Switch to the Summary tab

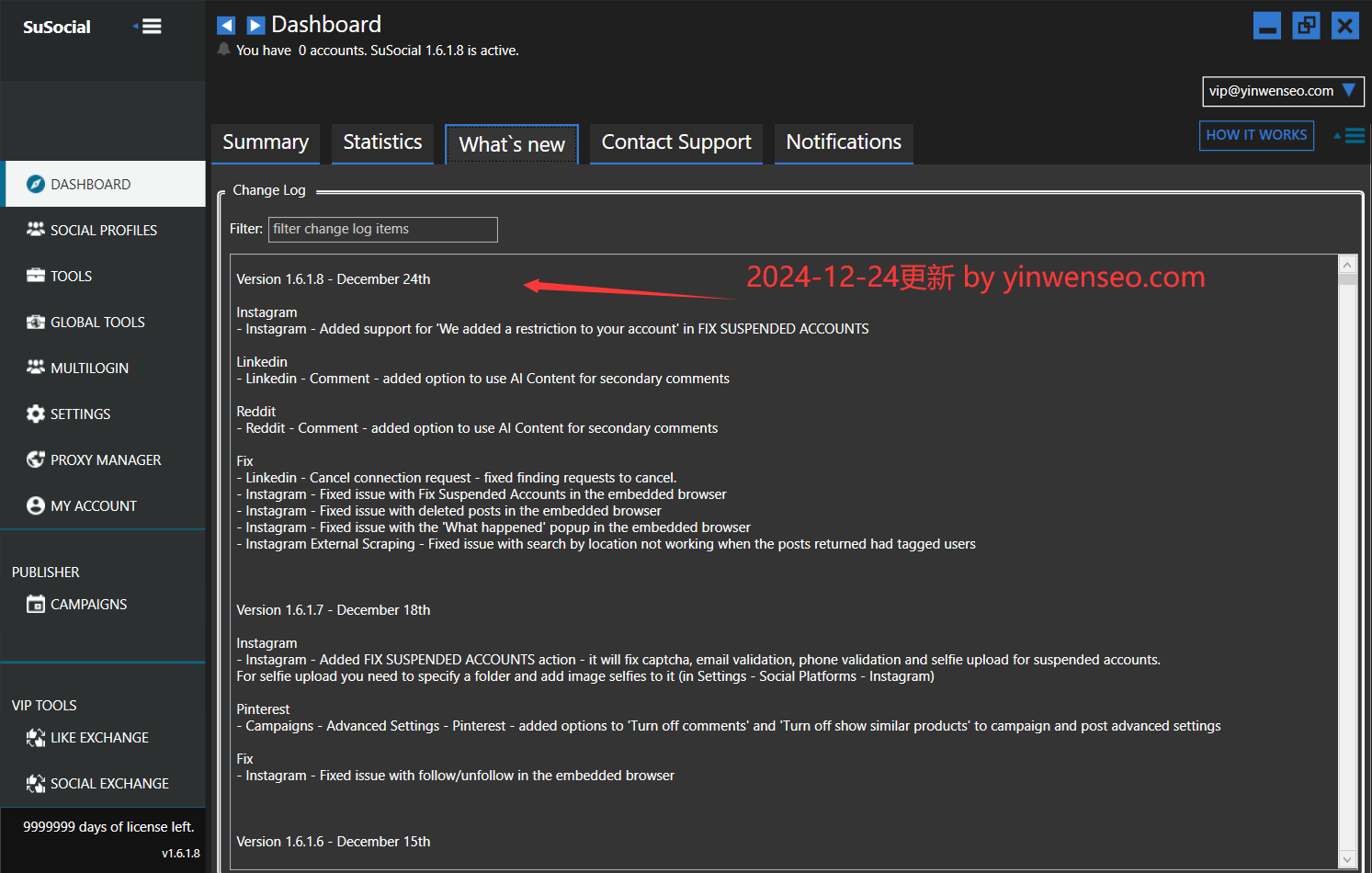[x=266, y=143]
